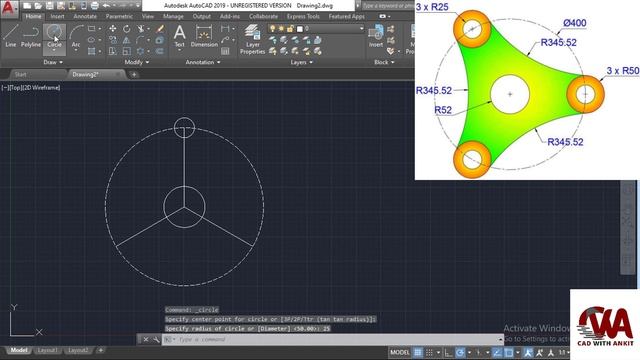
Task: Switch to the Parametric ribbon tab
Action: click(x=119, y=16)
